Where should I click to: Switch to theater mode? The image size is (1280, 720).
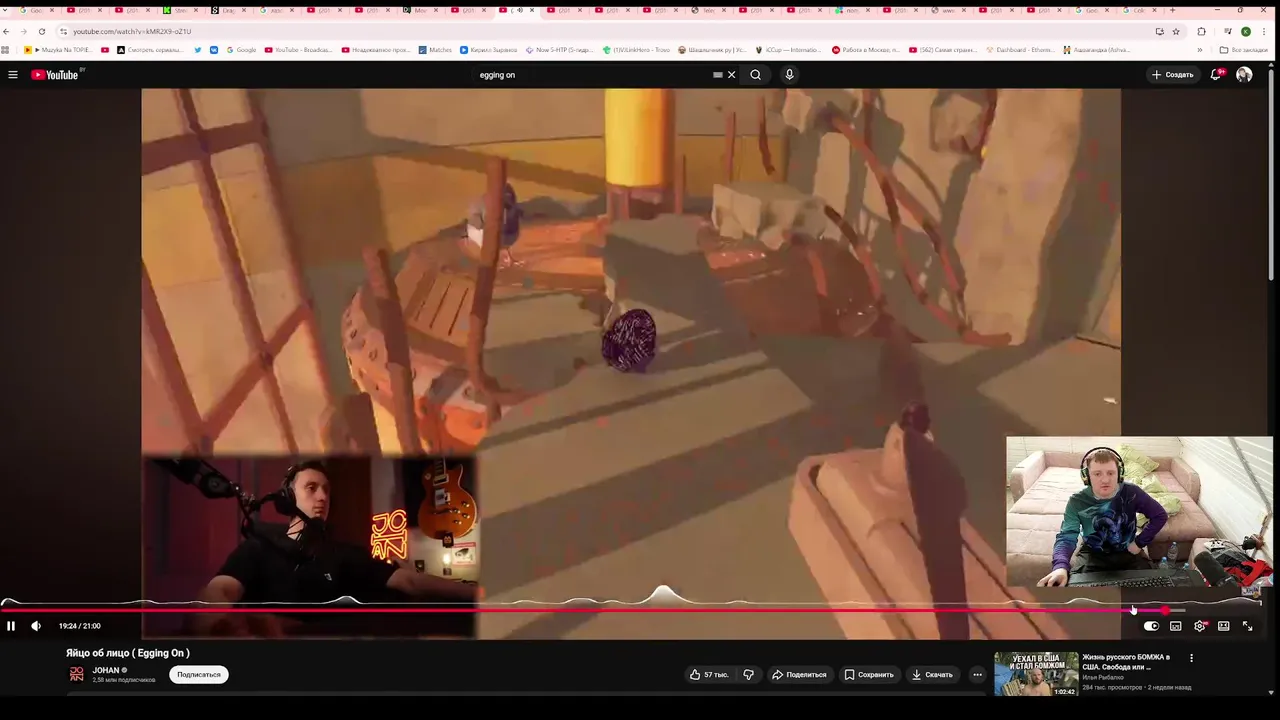1223,626
